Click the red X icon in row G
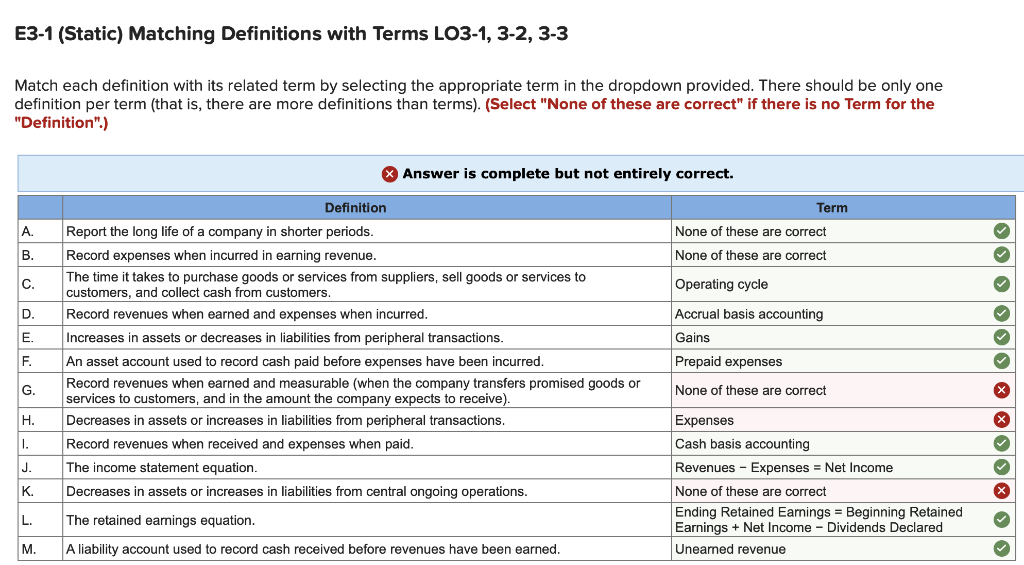The height and width of the screenshot is (565, 1024). pos(1001,390)
